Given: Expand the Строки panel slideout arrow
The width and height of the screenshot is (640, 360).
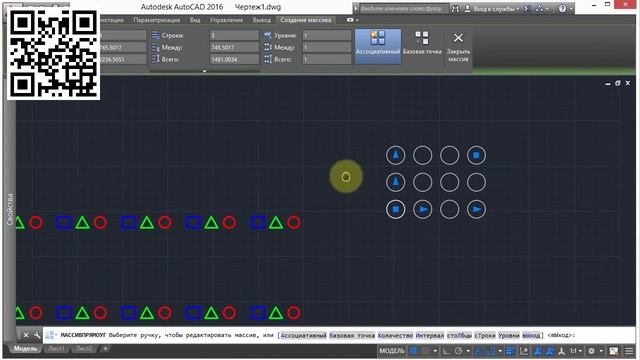Looking at the screenshot, I should tap(204, 71).
